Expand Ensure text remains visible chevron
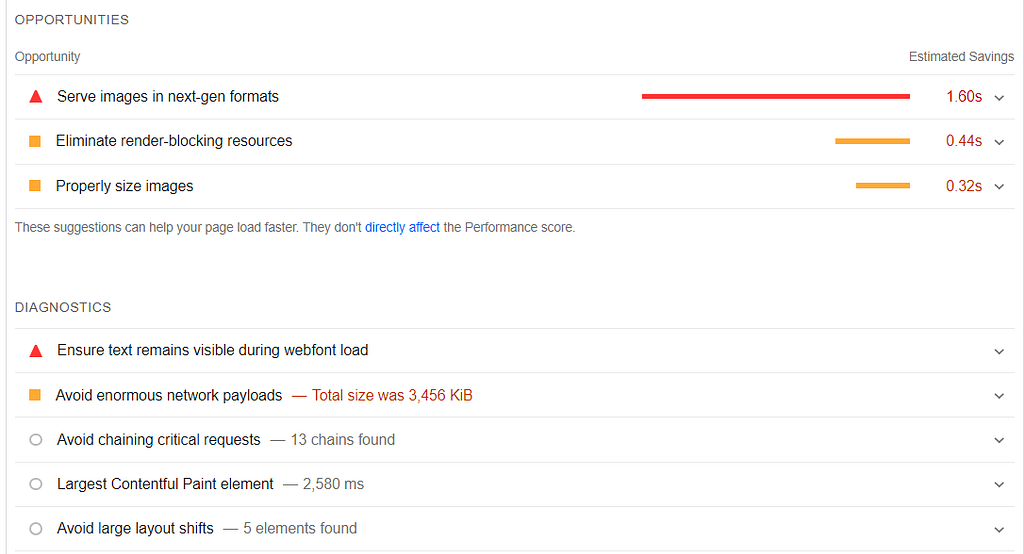The image size is (1024, 554). point(999,351)
